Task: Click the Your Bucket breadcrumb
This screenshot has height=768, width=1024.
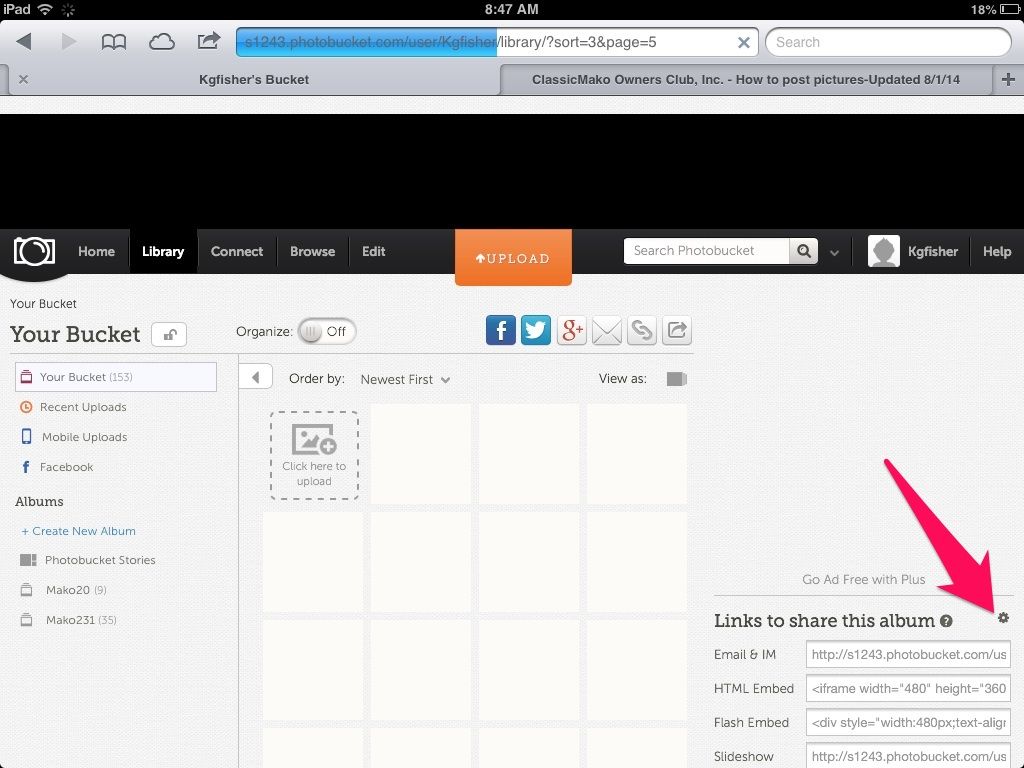Action: coord(43,304)
